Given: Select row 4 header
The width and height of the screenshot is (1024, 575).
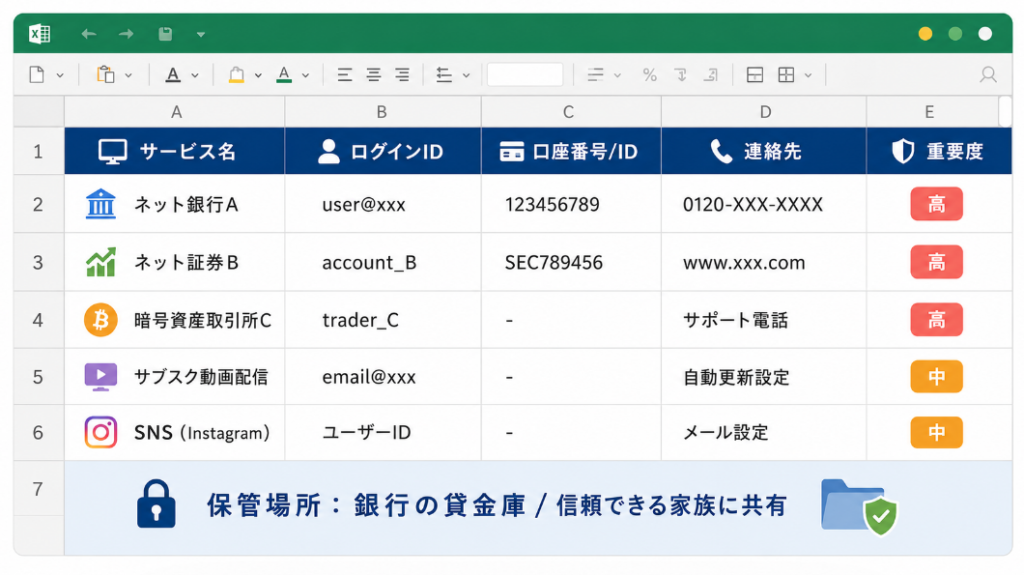Looking at the screenshot, I should (x=39, y=320).
